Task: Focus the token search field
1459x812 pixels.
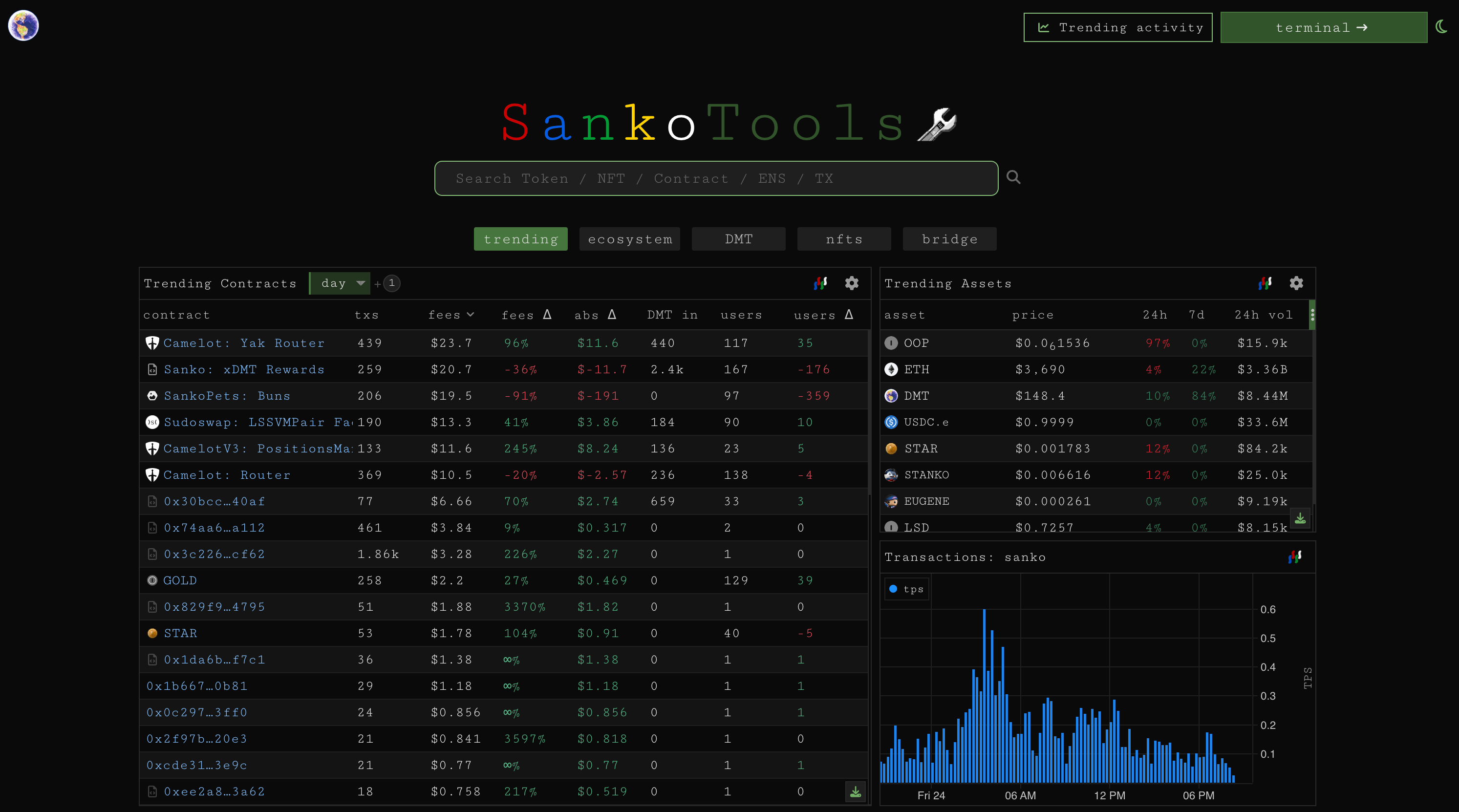Action: point(716,178)
